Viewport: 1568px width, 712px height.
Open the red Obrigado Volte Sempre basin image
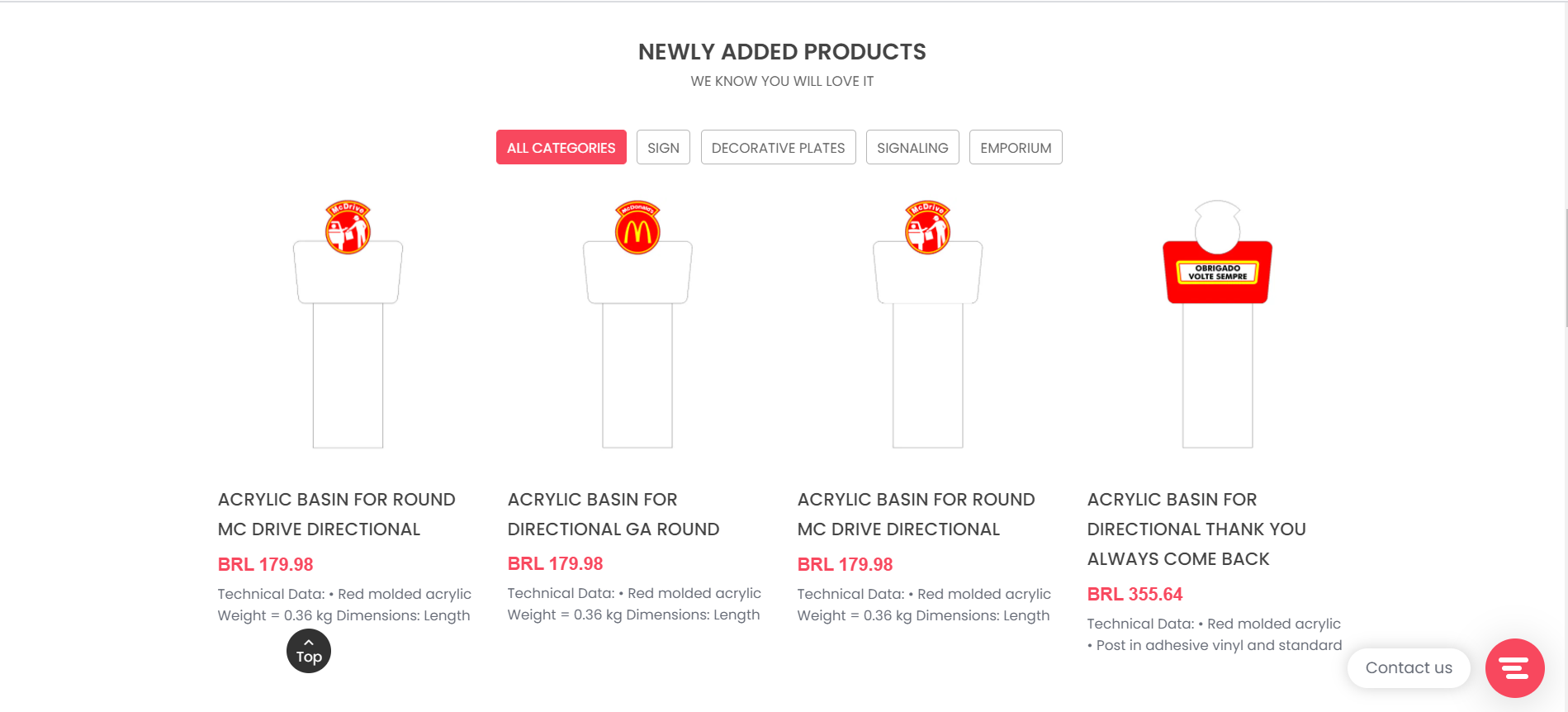tap(1217, 325)
